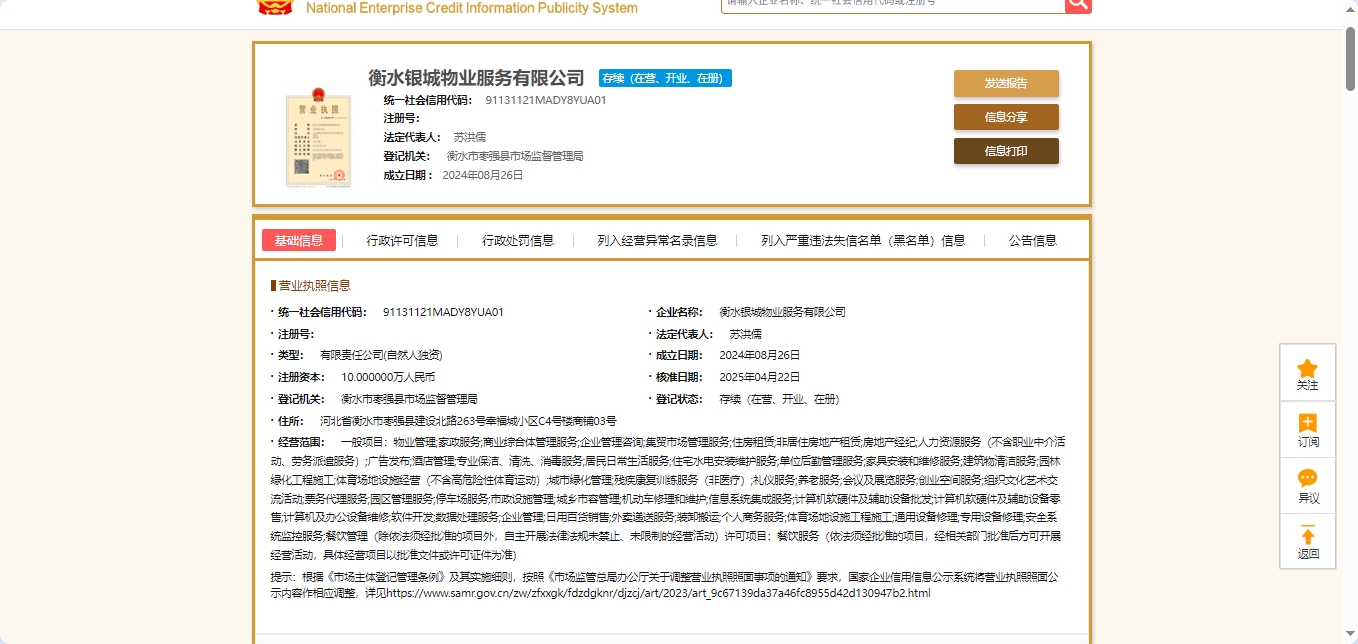Click the red search magnifier icon
This screenshot has width=1358, height=644.
(x=1078, y=5)
